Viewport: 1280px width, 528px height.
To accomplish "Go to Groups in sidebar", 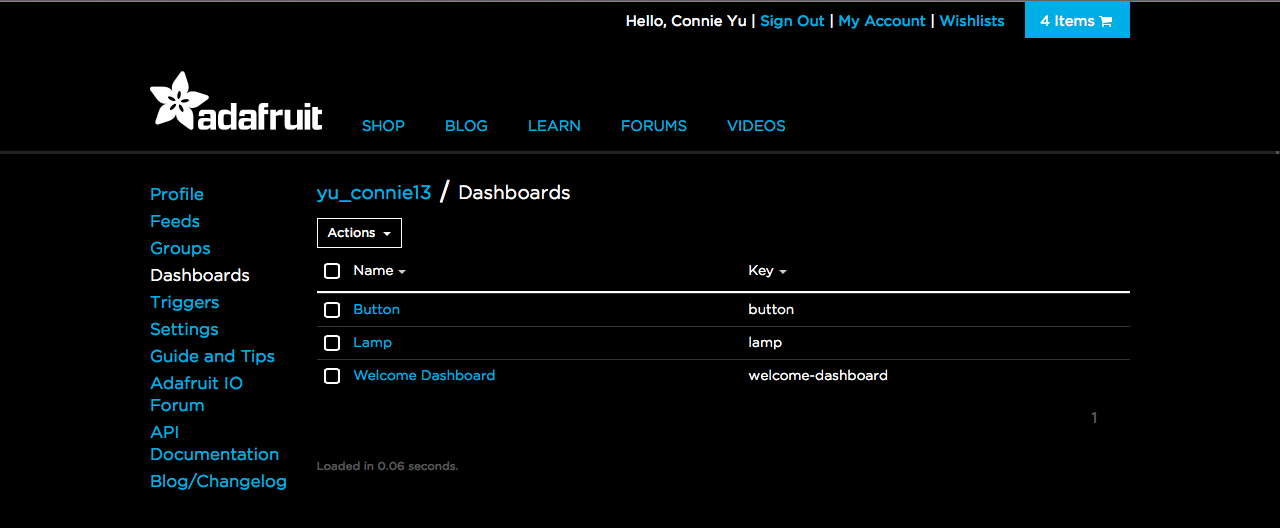I will pos(180,248).
